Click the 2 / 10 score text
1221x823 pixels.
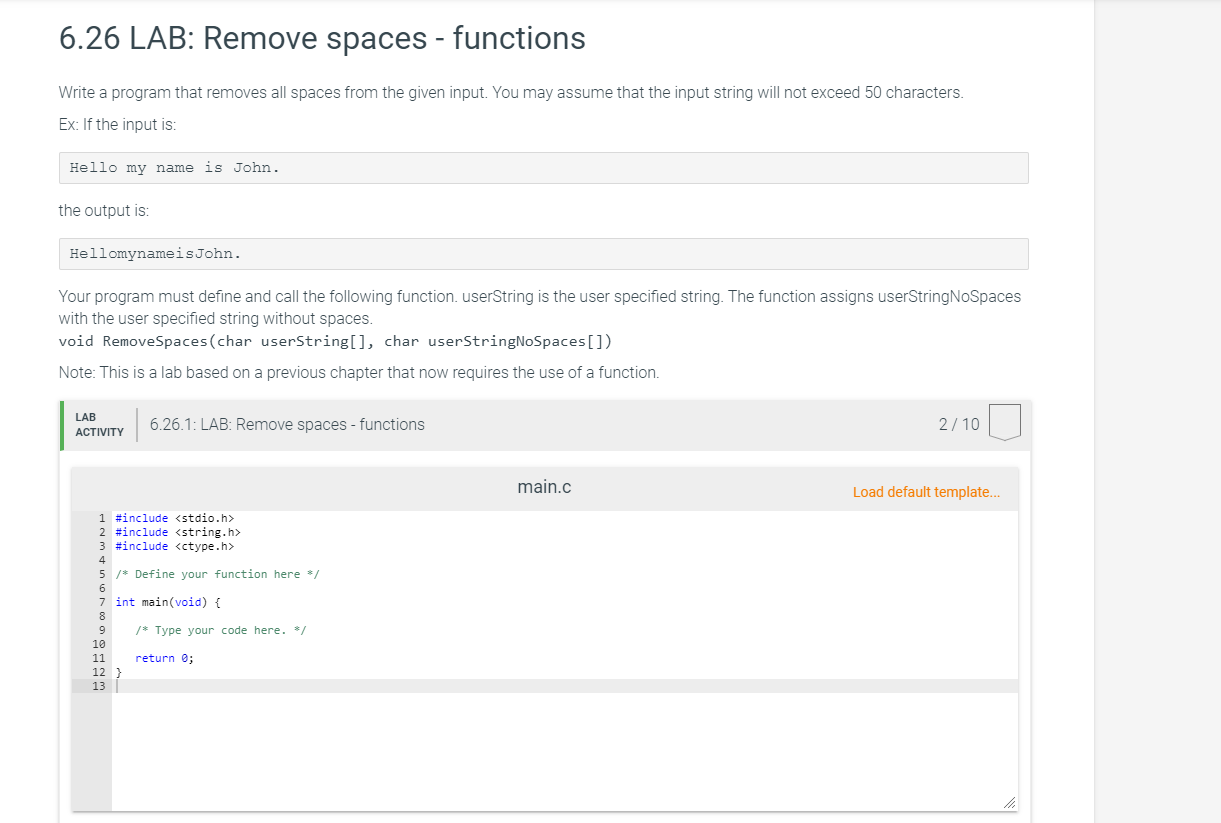click(958, 425)
